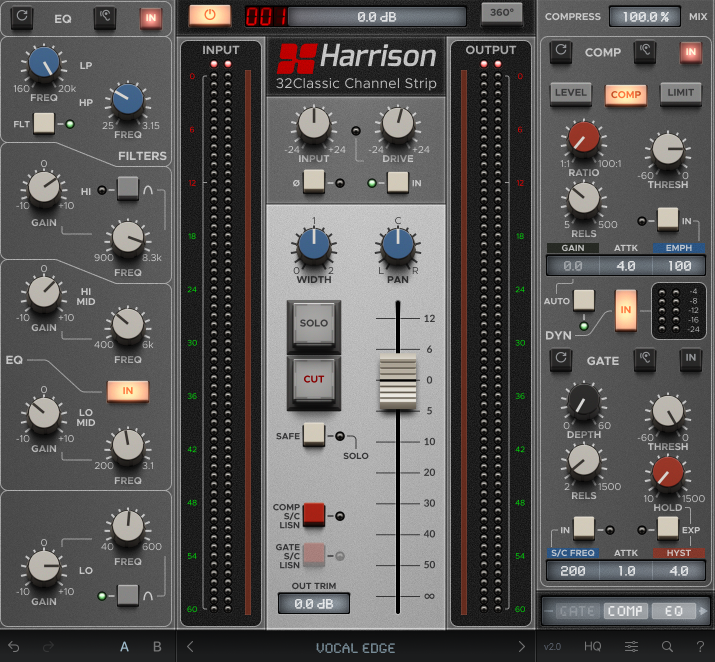Click the CUT button
Viewport: 715px width, 662px height.
[314, 382]
